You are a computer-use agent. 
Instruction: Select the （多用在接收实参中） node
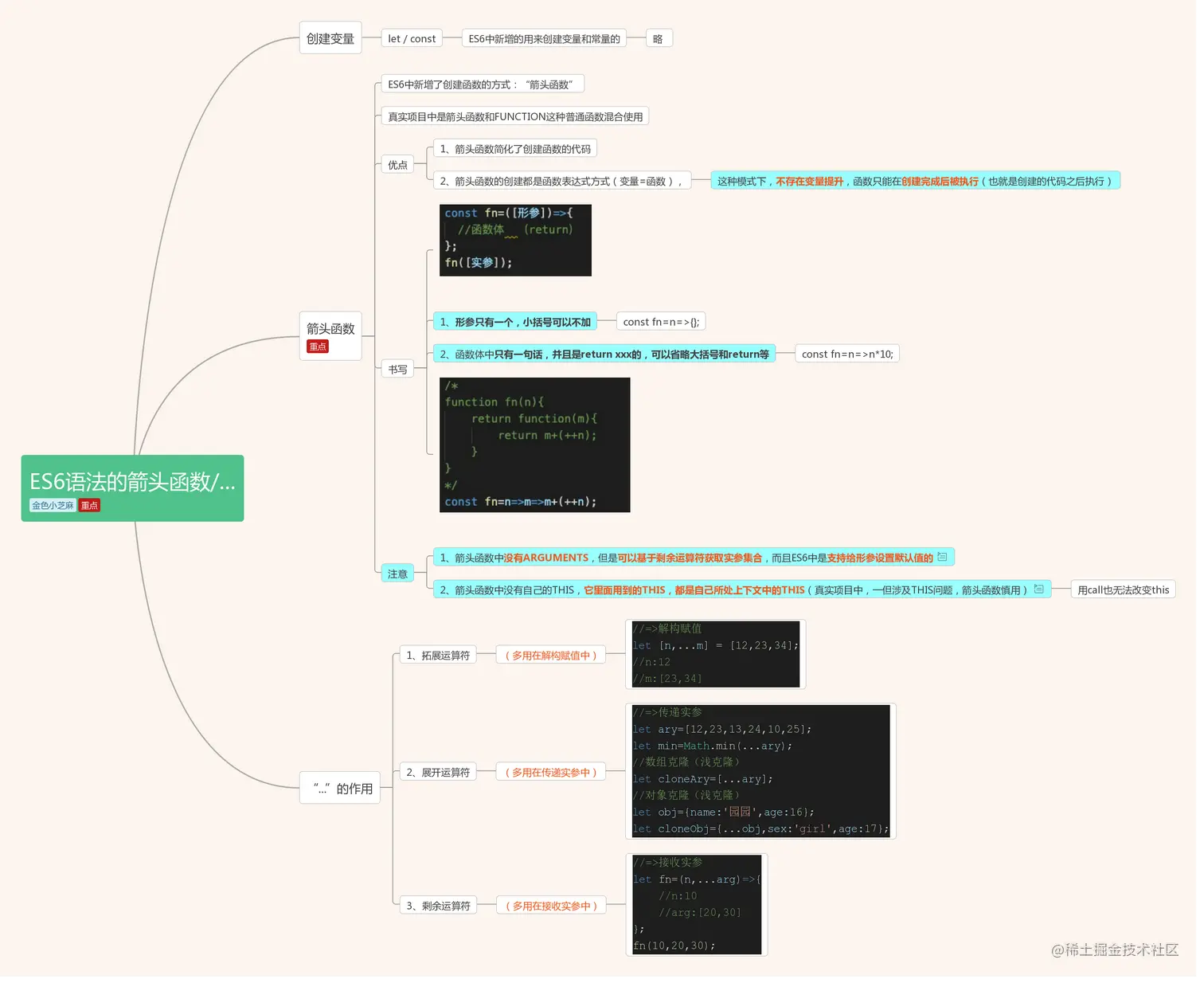pyautogui.click(x=551, y=906)
